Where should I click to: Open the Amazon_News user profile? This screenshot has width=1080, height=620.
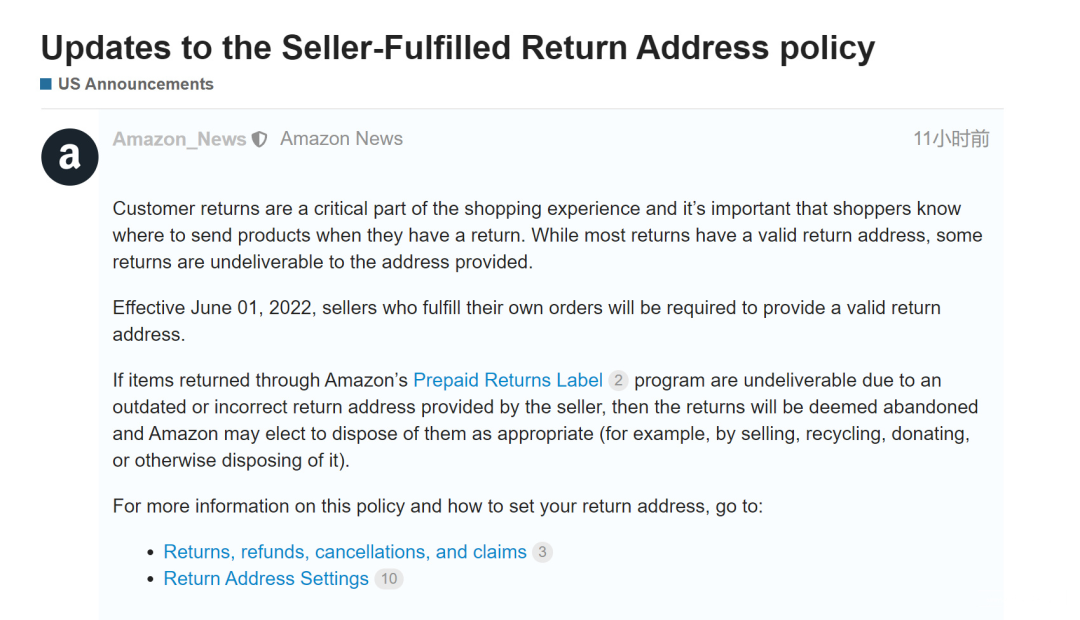(179, 139)
